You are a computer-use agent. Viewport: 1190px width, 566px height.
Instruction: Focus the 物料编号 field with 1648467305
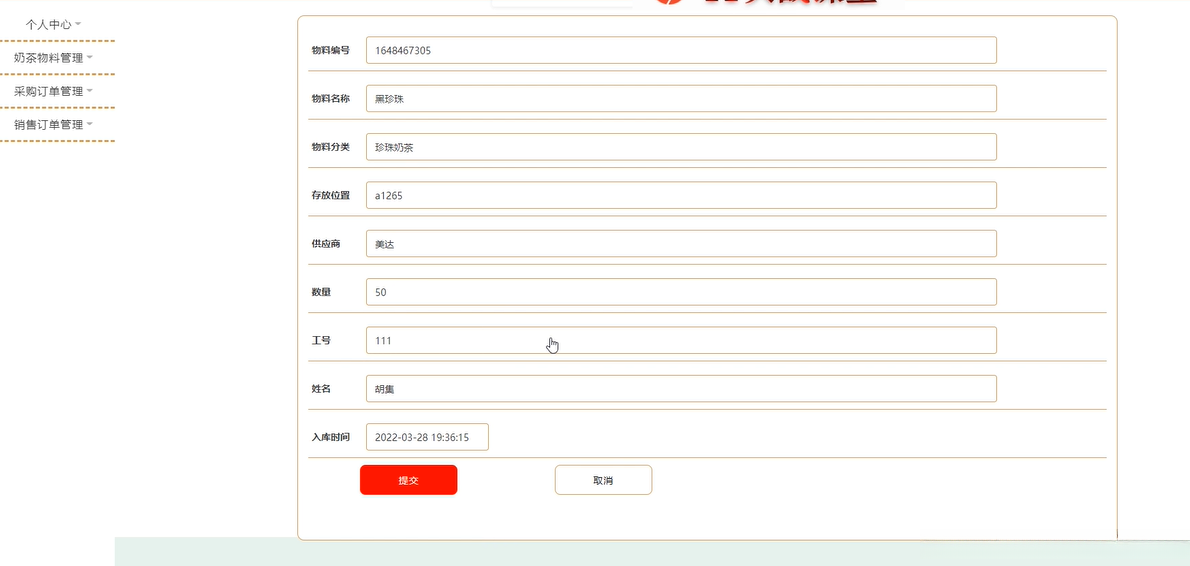[681, 50]
